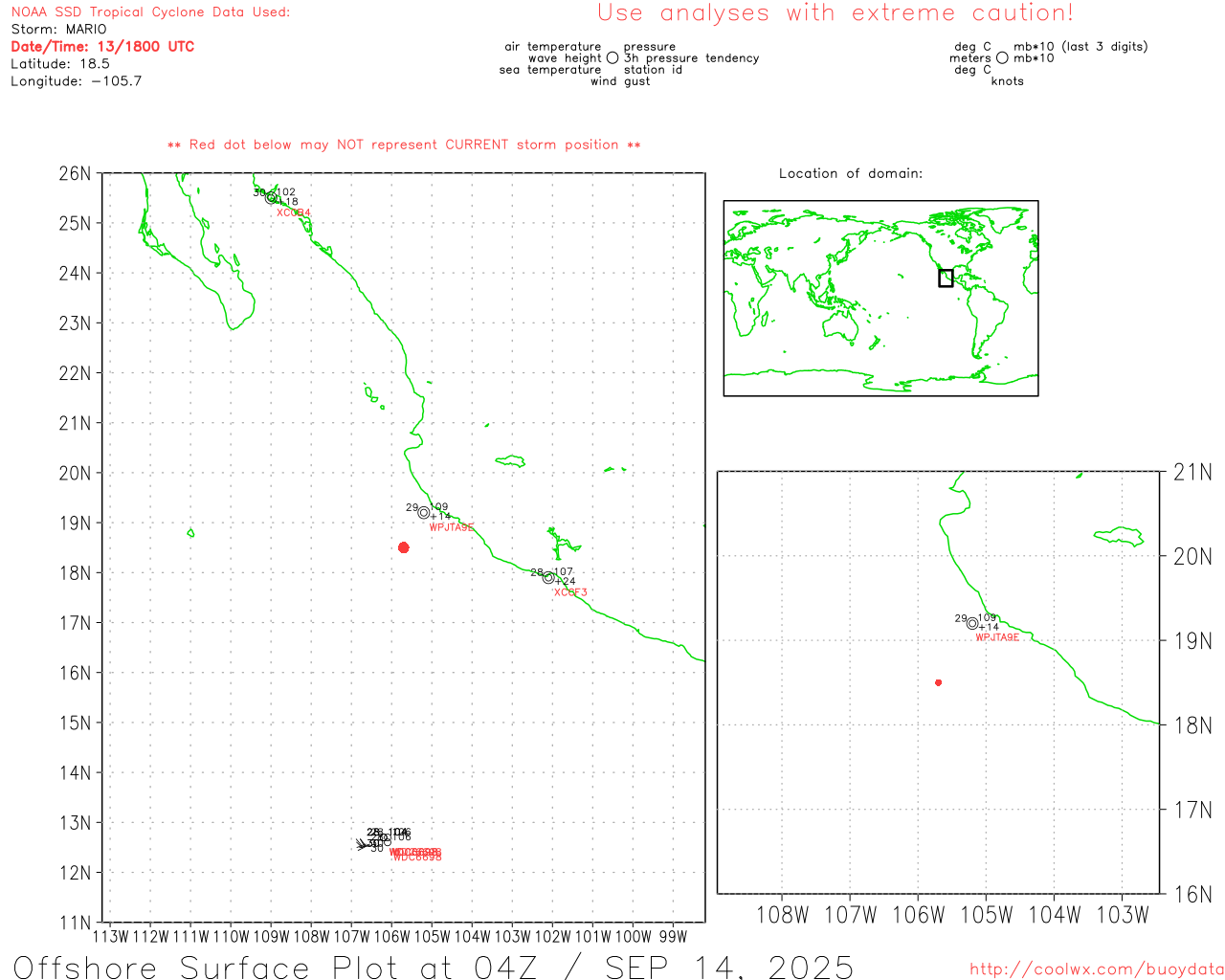Click the 'Offshore Surface Plot at 04Z' title
Viewport: 1225px width, 980px height.
276,967
